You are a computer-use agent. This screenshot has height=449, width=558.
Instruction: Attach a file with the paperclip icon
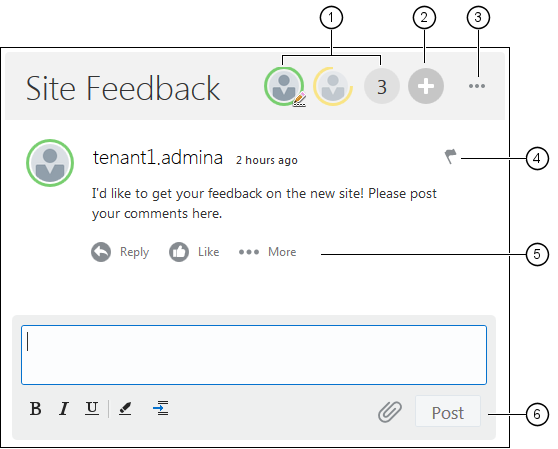[x=390, y=412]
